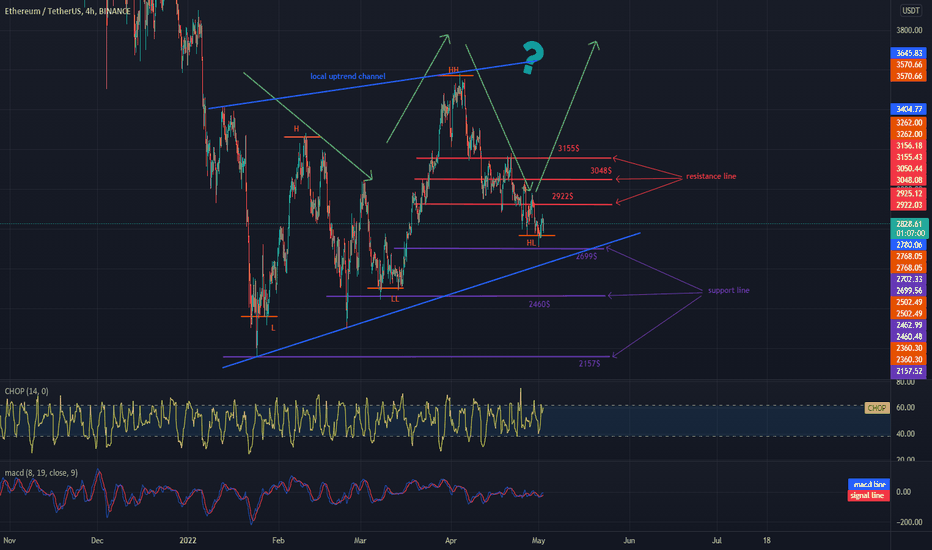Click the 2922$ resistance price label

562,196
